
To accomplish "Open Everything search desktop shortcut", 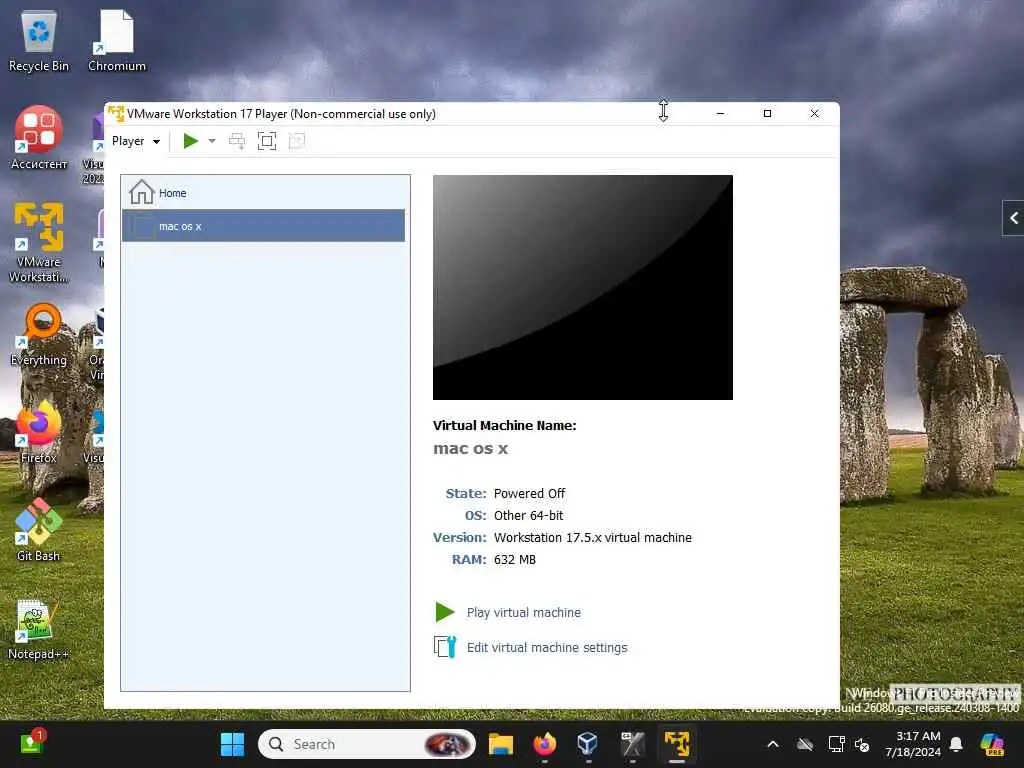I will point(39,334).
